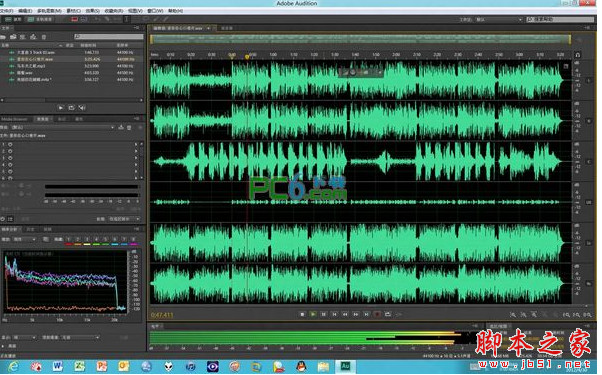Switch to the Multitrack editor view button
Image resolution: width=602 pixels, height=375 pixels.
click(x=40, y=19)
